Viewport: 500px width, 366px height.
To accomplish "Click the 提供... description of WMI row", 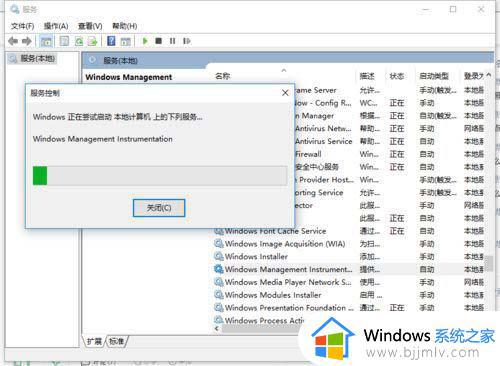I will tap(369, 269).
